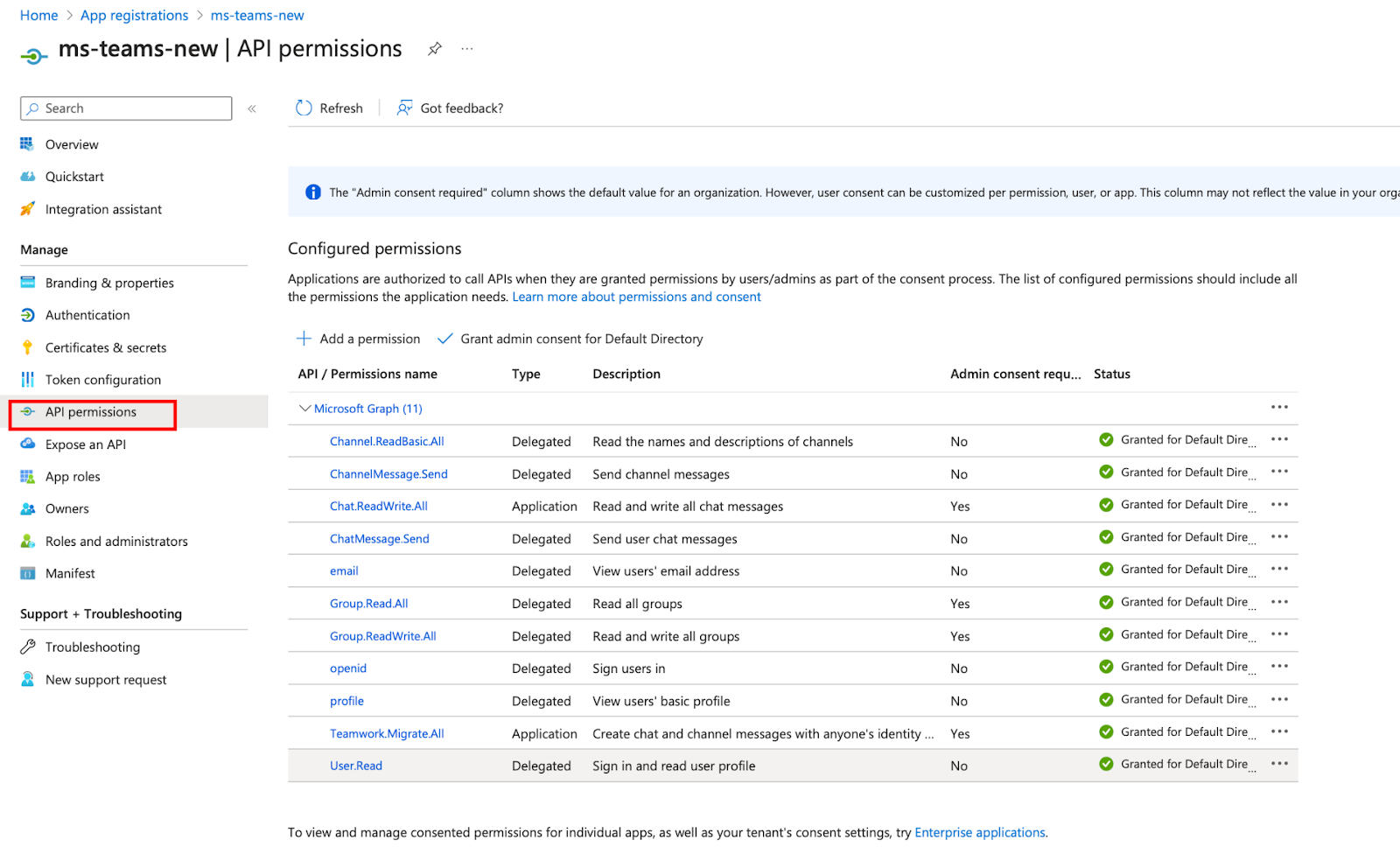
Task: Open more options for Teamwork.Migrate.All row
Action: (1279, 731)
